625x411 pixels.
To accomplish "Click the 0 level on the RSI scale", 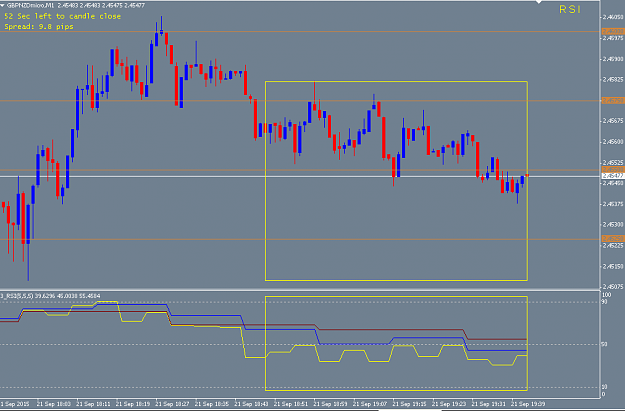I will point(603,394).
